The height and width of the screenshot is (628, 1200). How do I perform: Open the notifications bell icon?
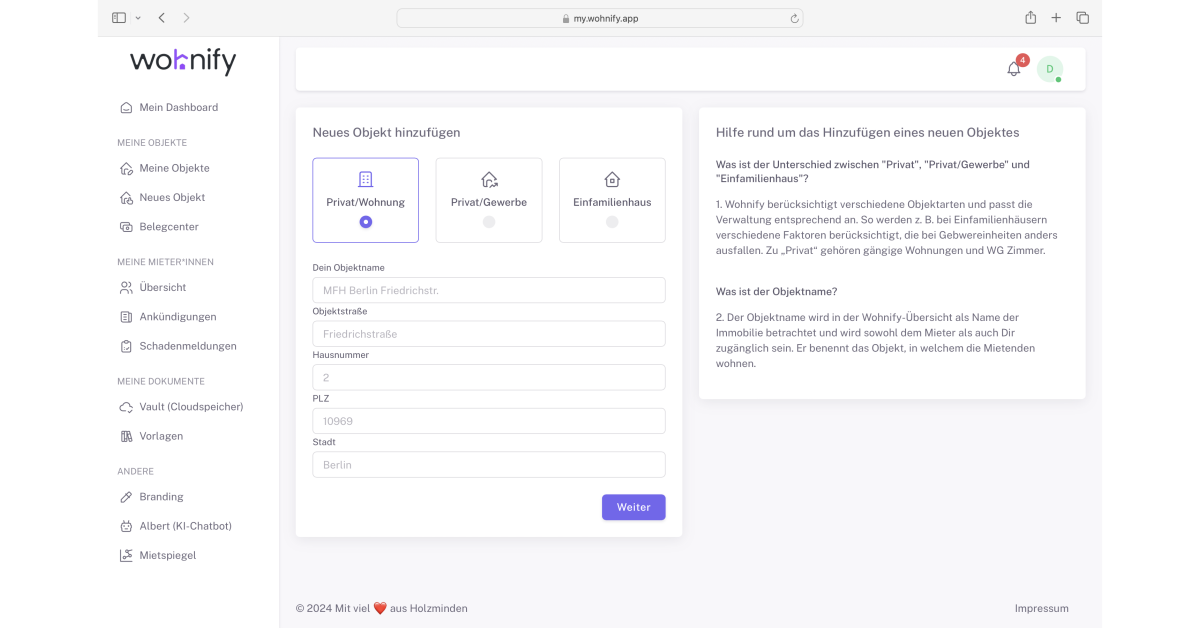click(x=1013, y=69)
